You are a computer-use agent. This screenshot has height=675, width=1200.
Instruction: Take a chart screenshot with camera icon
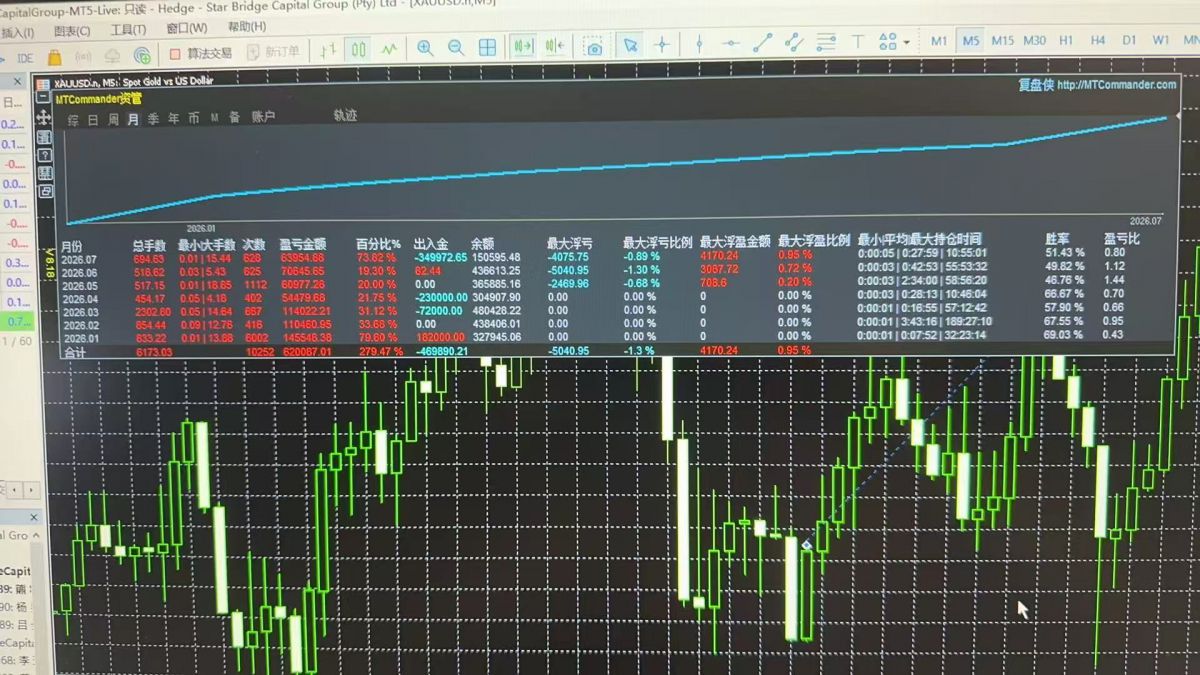594,47
